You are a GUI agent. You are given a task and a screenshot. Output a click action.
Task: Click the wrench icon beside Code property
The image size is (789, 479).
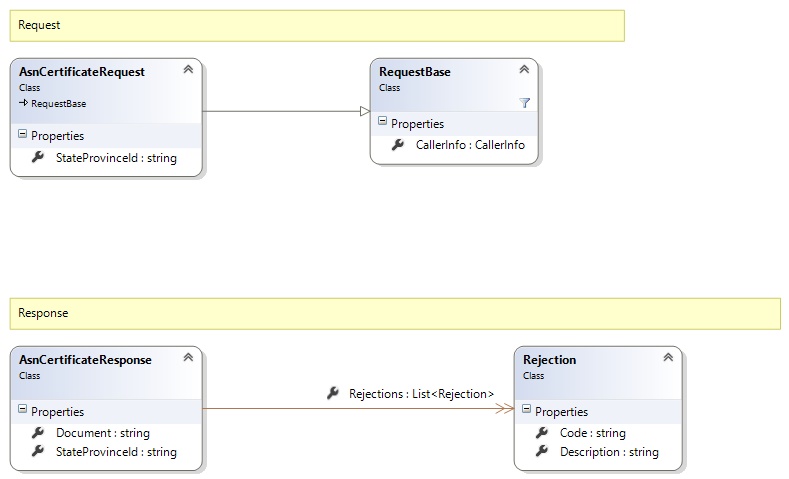(542, 433)
